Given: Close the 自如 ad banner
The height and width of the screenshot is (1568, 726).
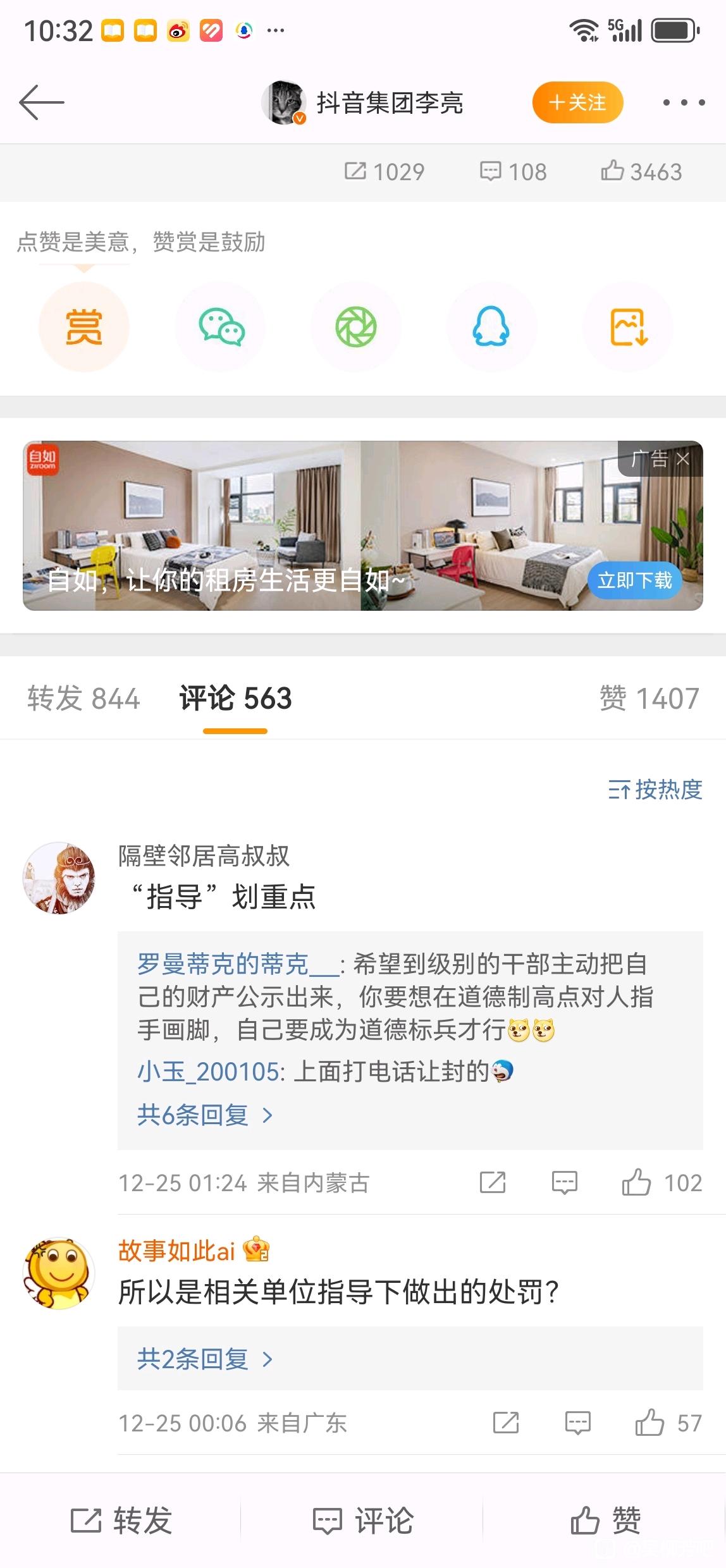Looking at the screenshot, I should click(683, 459).
